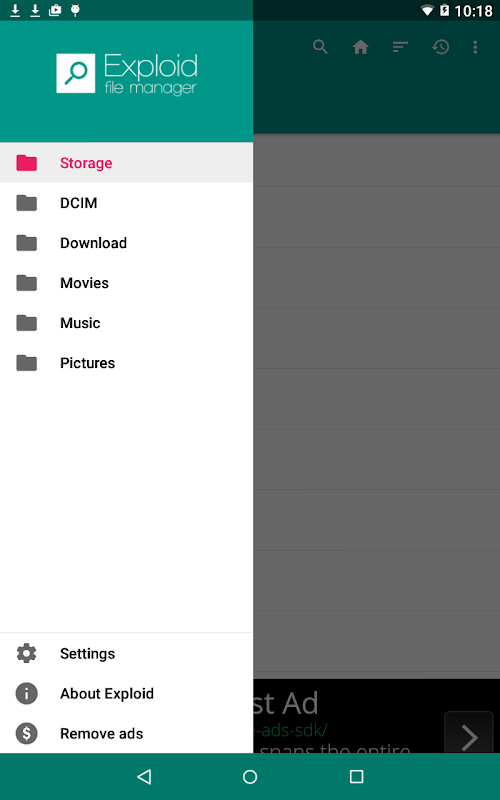Click the Exploid file manager logo
500x800 pixels.
(127, 73)
